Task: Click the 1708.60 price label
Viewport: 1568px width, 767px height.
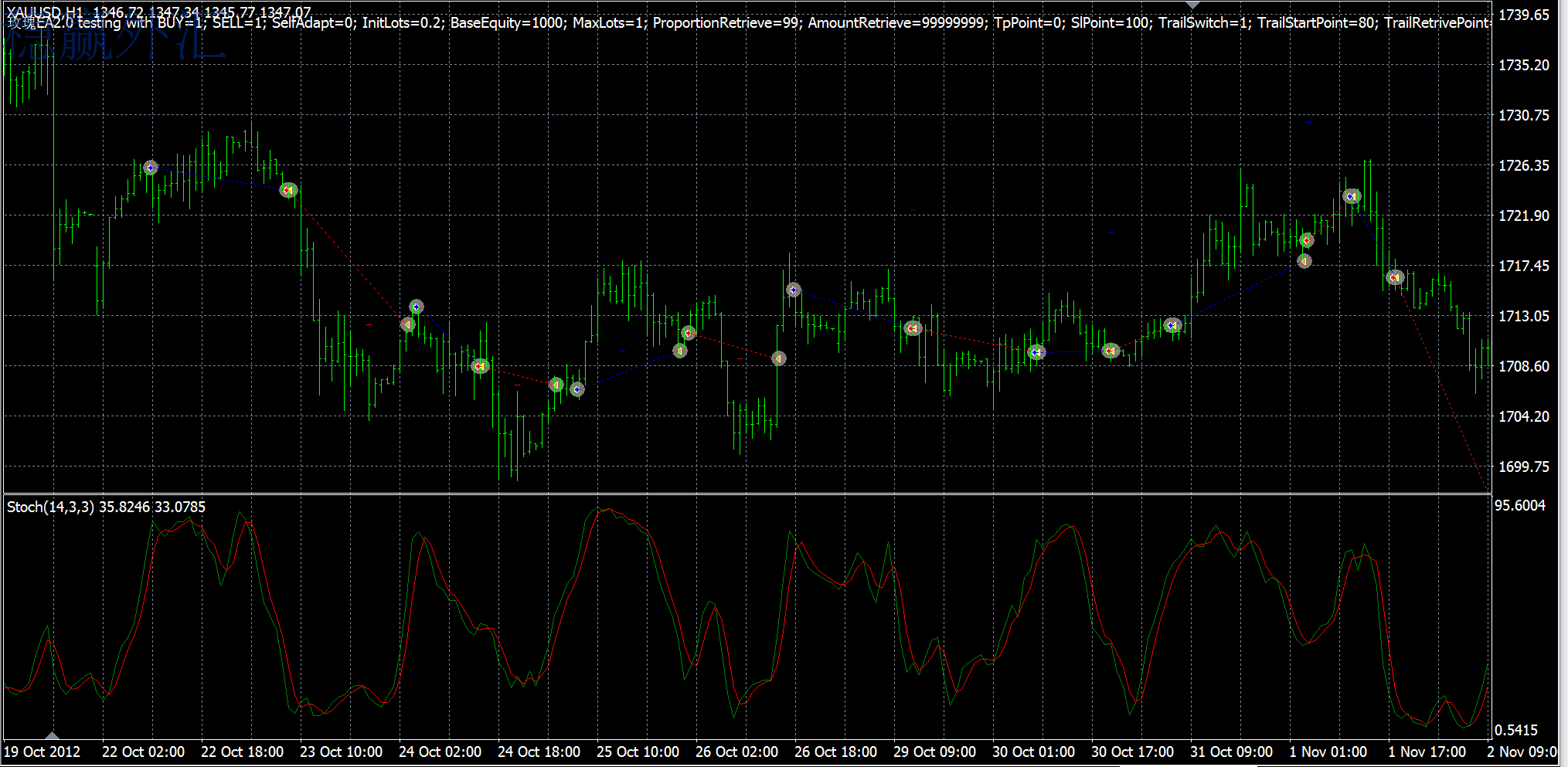Action: pos(1523,366)
